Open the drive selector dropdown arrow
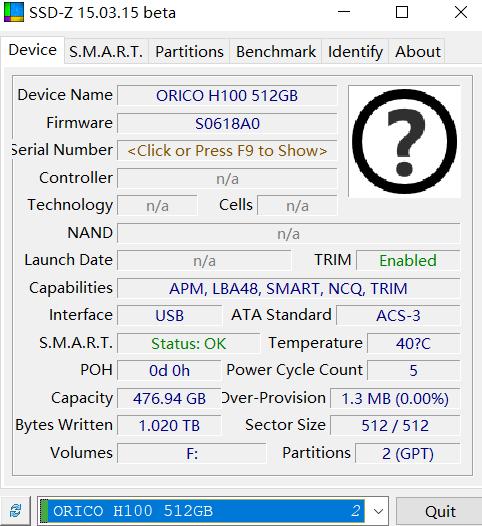Viewport: 482px width, 526px height. [378, 511]
